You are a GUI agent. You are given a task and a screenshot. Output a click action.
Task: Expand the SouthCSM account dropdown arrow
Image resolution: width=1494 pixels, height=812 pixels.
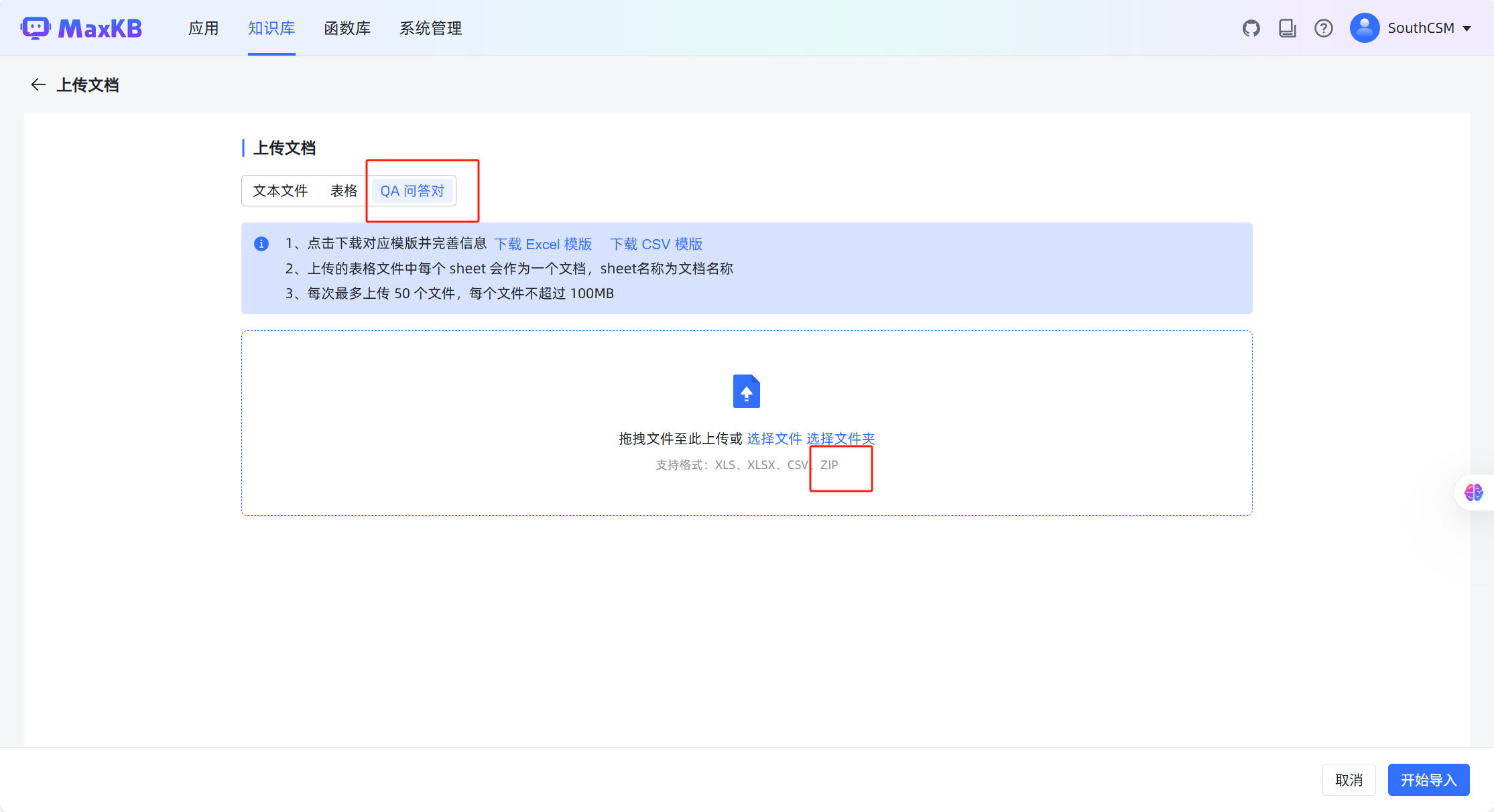(x=1467, y=29)
